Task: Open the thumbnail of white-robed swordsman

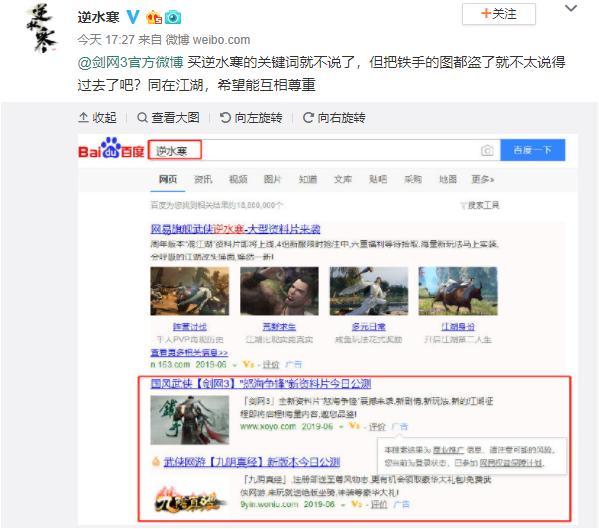Action: (369, 291)
